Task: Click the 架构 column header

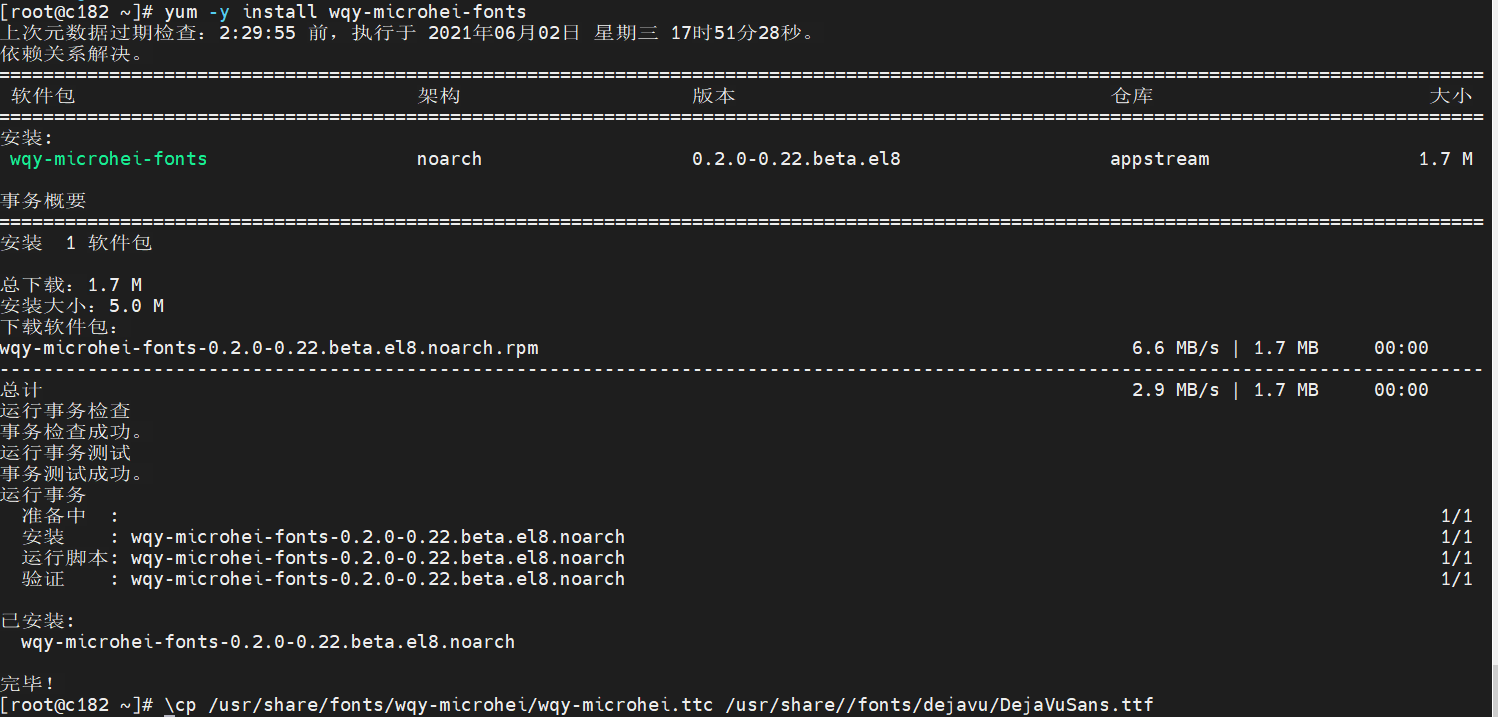Action: click(x=438, y=96)
